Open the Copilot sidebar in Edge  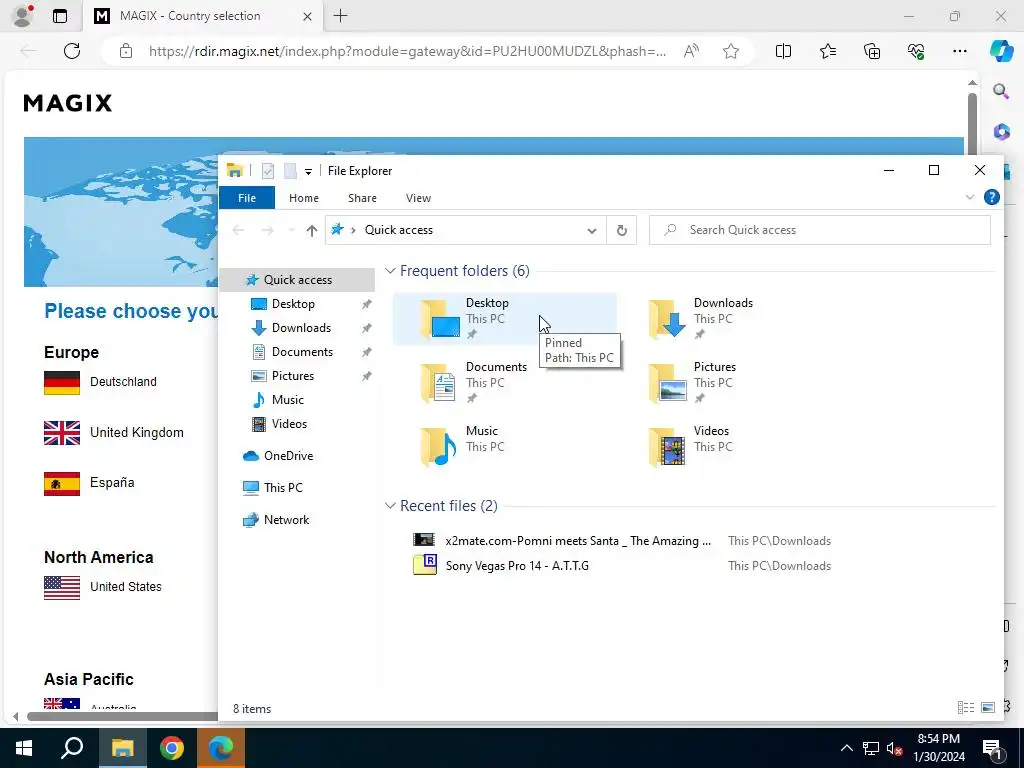pyautogui.click(x=1001, y=51)
